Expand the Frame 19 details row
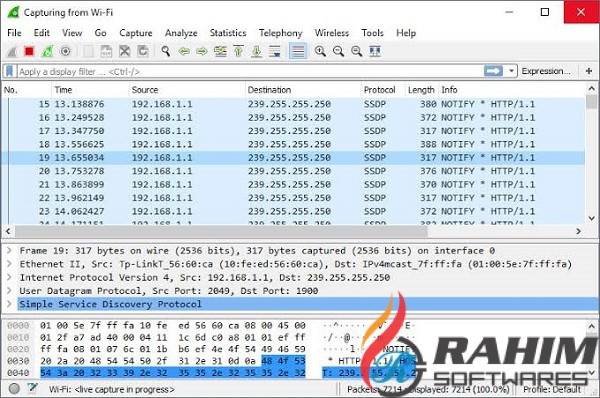This screenshot has width=600, height=398. (x=10, y=251)
